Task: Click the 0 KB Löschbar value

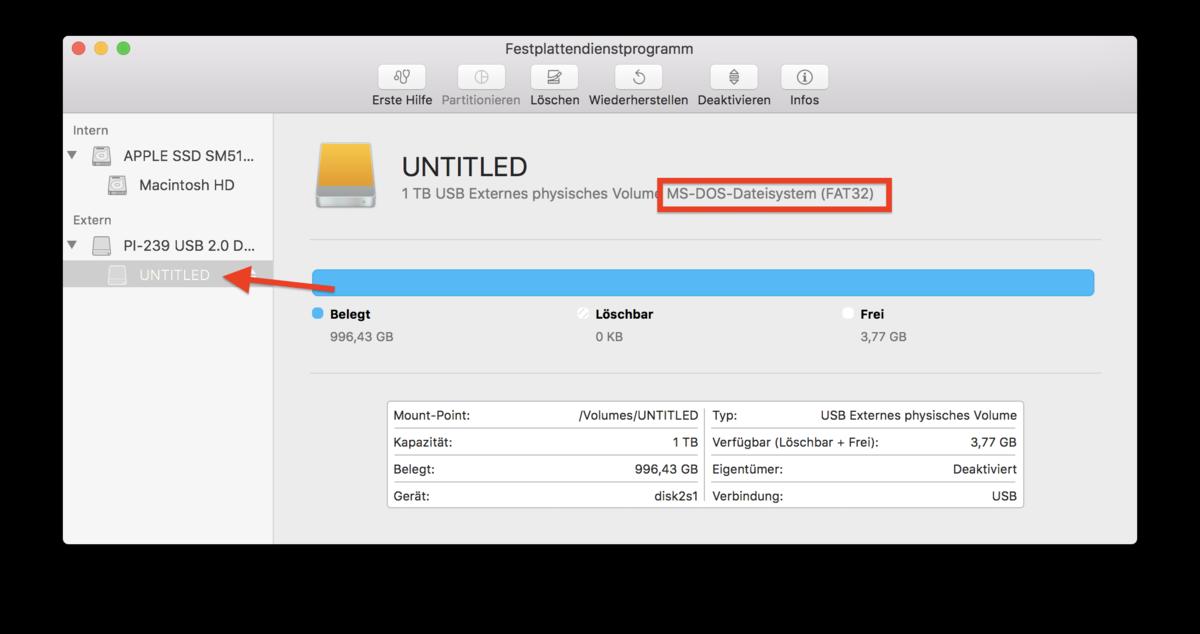Action: click(609, 337)
